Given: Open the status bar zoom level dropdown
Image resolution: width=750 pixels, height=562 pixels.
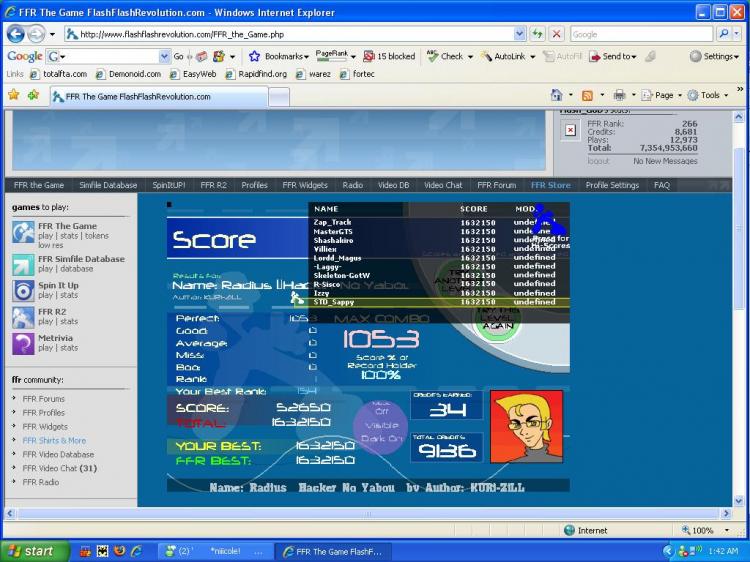Looking at the screenshot, I should (722, 530).
